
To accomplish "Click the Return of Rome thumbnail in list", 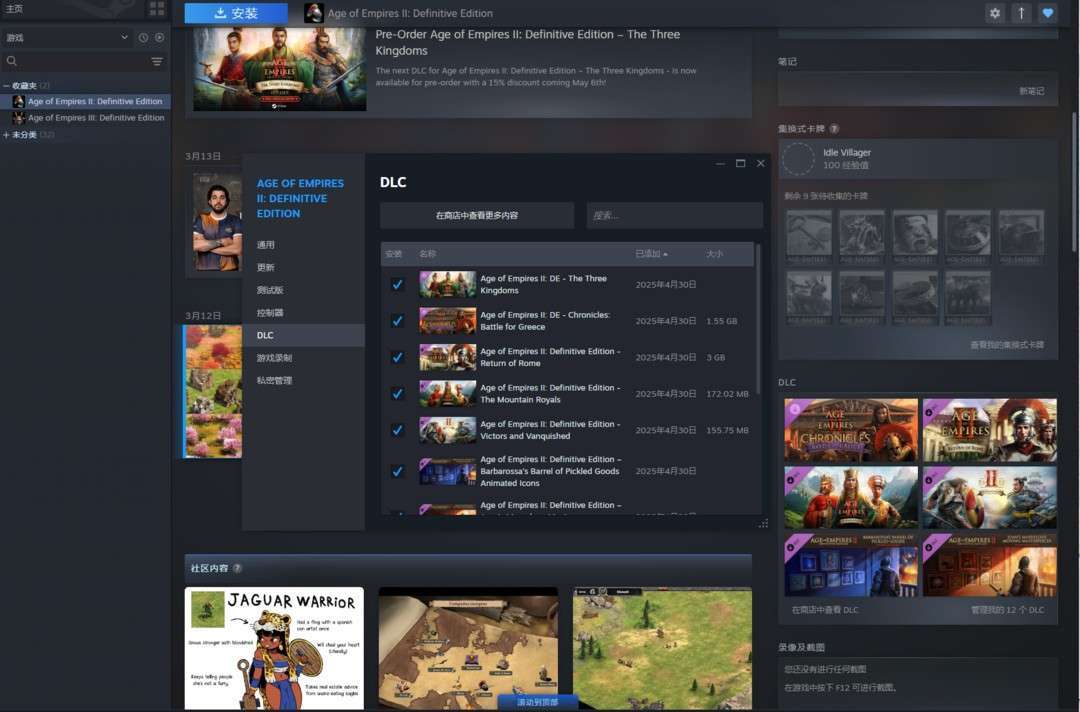I will [448, 357].
